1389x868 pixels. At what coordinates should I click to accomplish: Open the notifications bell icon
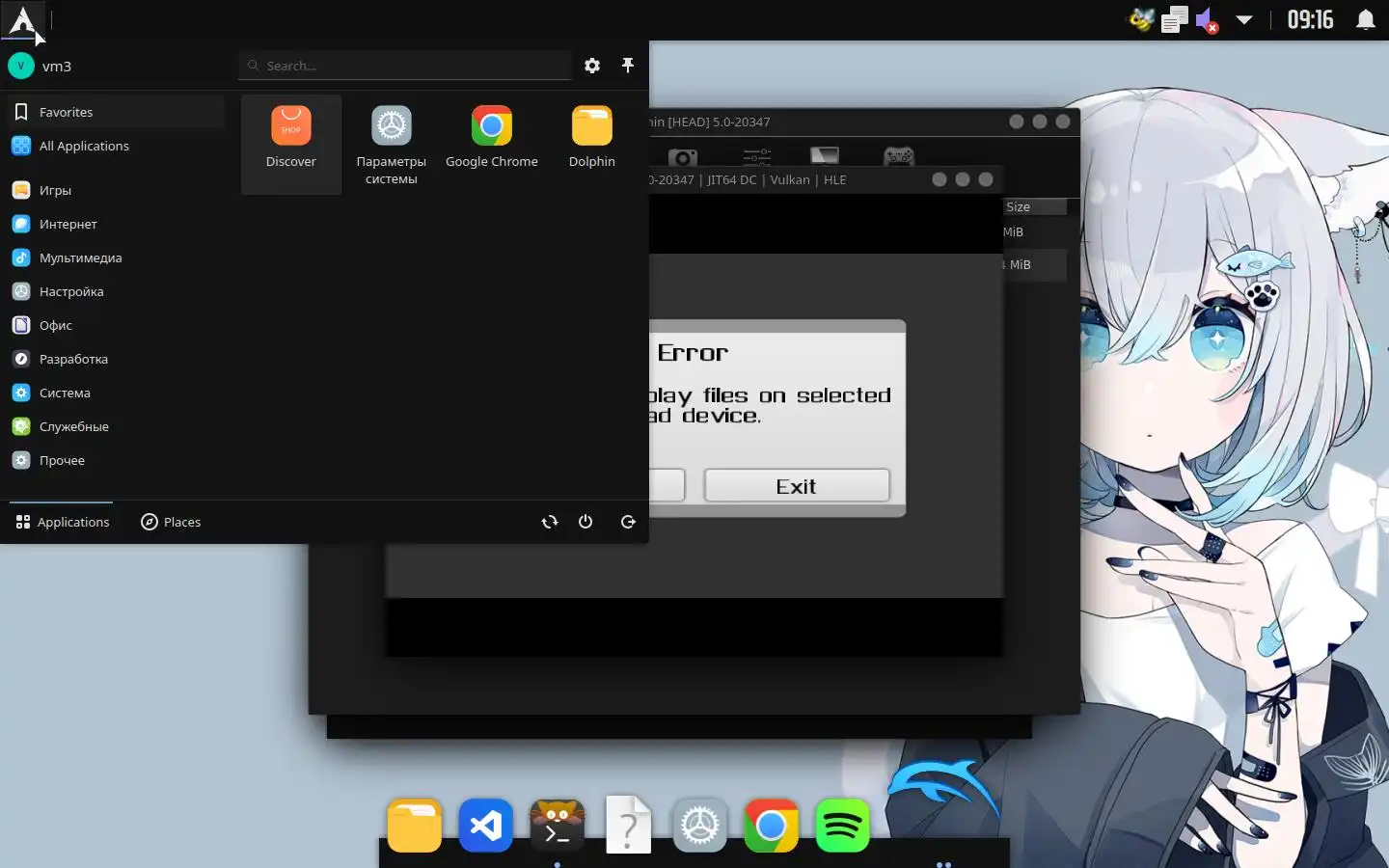tap(1366, 19)
